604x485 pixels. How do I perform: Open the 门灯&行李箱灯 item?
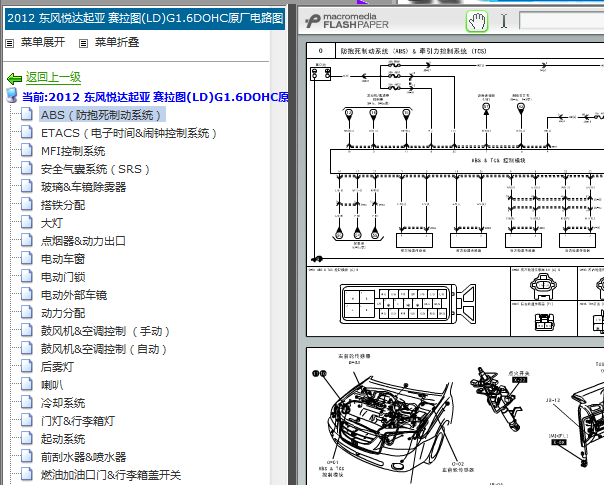78,421
